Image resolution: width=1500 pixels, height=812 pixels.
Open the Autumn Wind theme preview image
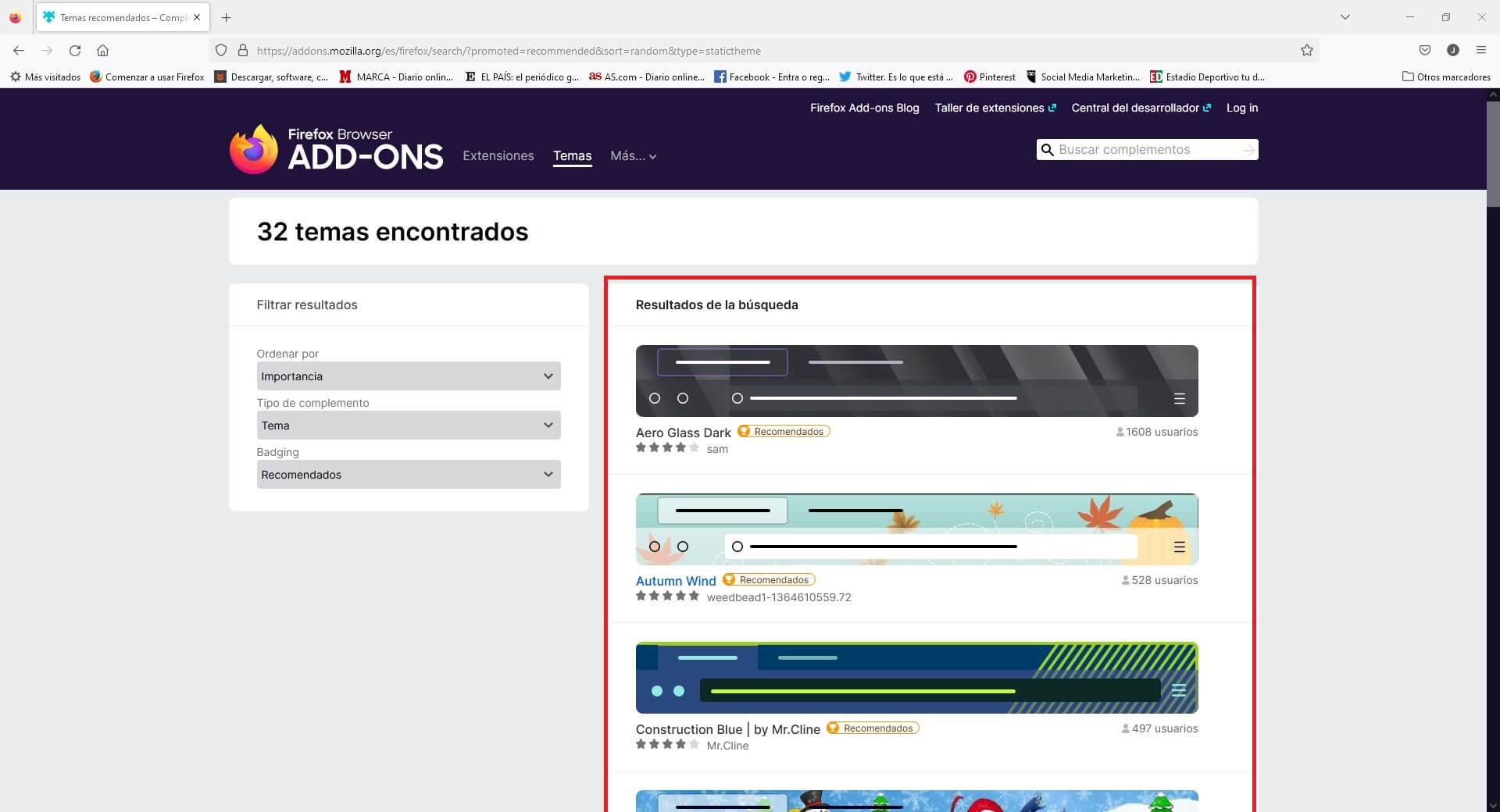click(x=917, y=529)
